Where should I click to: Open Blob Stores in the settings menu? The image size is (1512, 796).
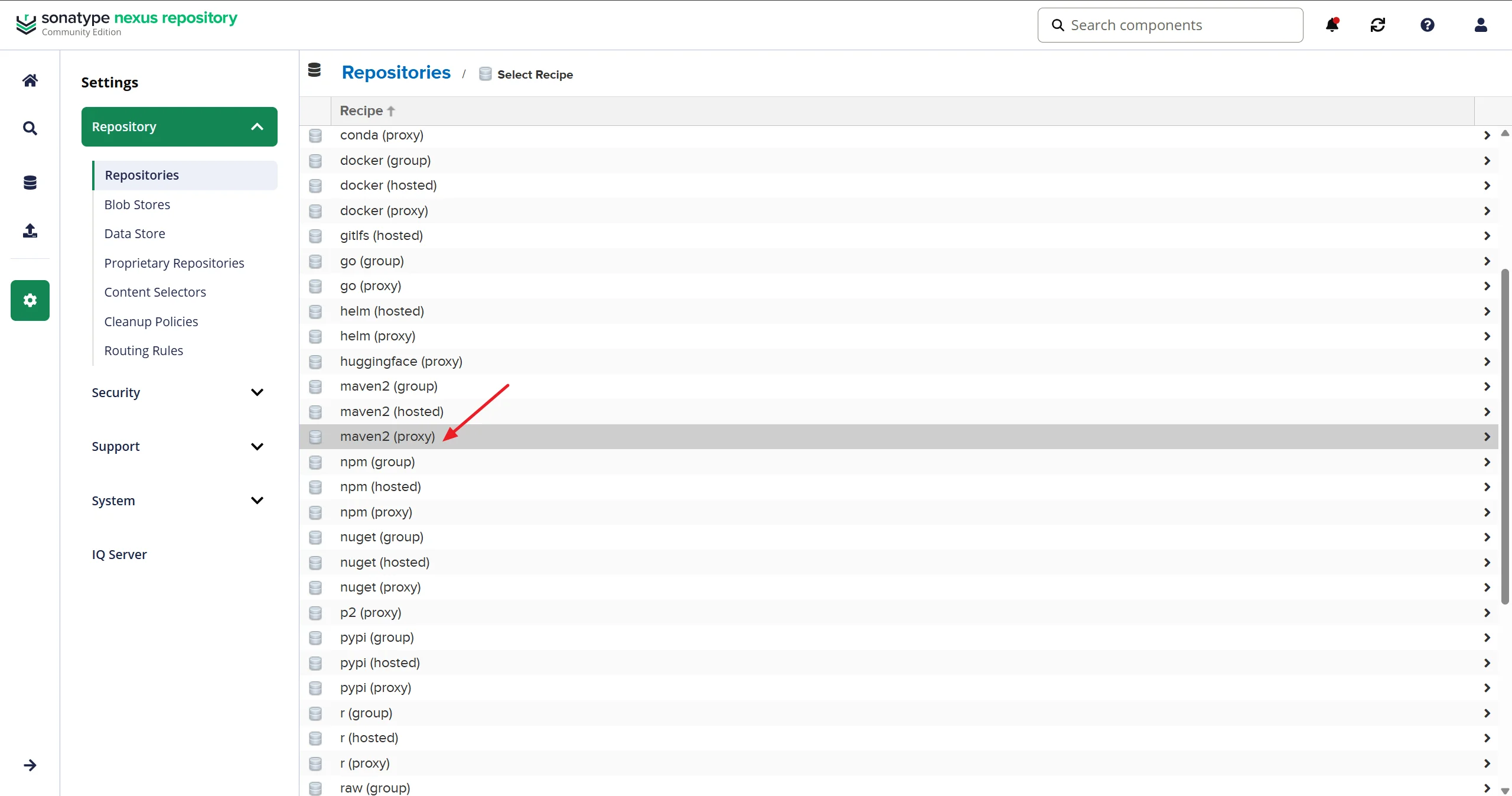[137, 204]
